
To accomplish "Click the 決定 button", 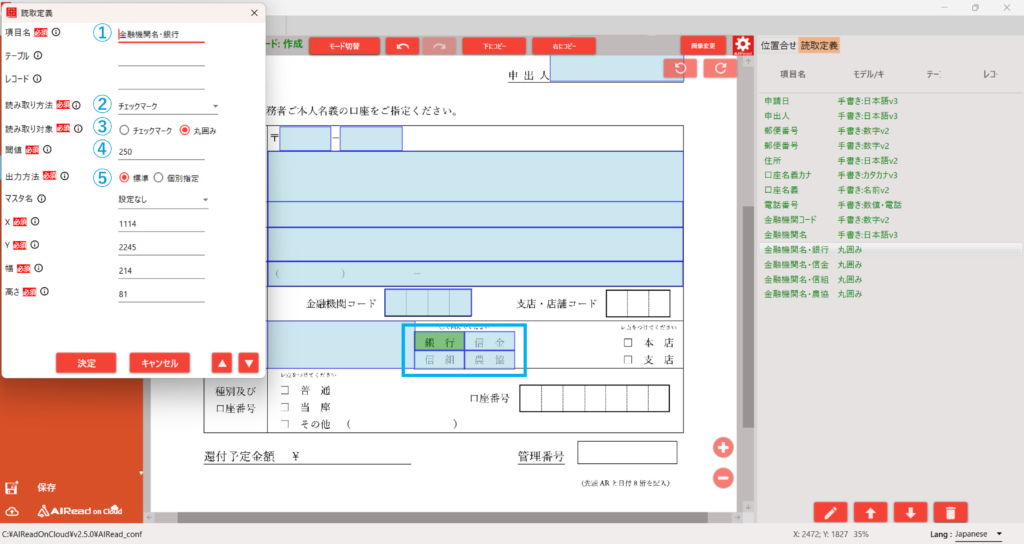I will pyautogui.click(x=86, y=363).
